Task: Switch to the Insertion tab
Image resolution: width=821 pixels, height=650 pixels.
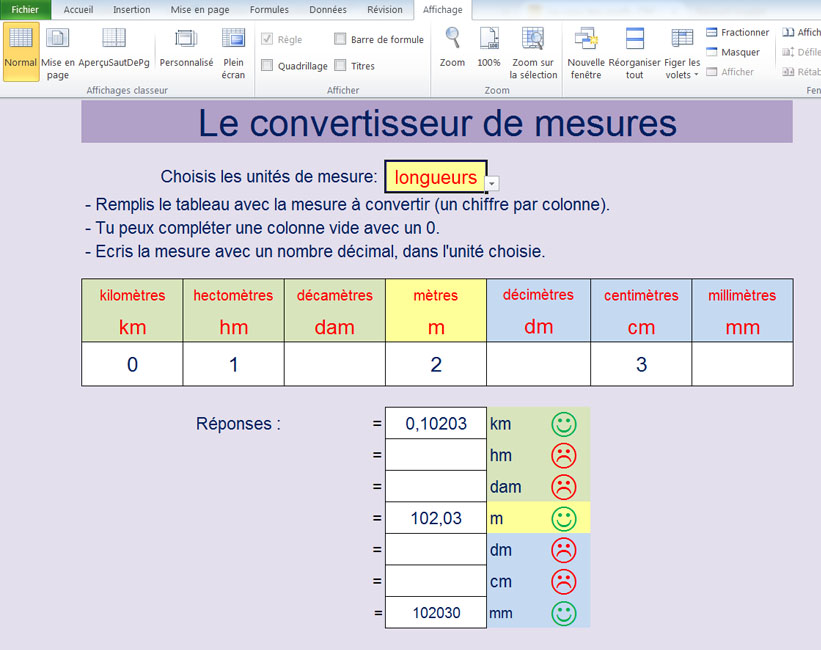Action: click(131, 9)
